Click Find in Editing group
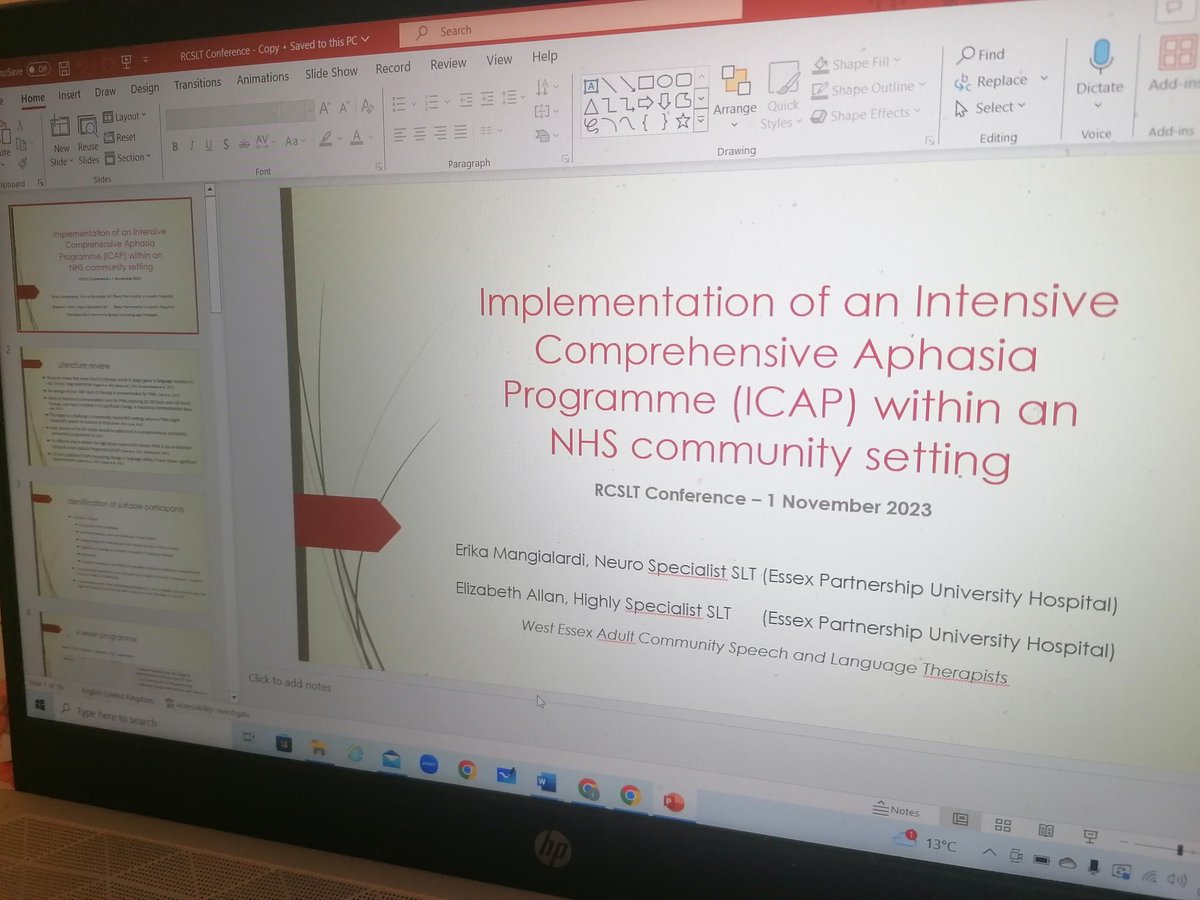The image size is (1200, 900). point(981,54)
